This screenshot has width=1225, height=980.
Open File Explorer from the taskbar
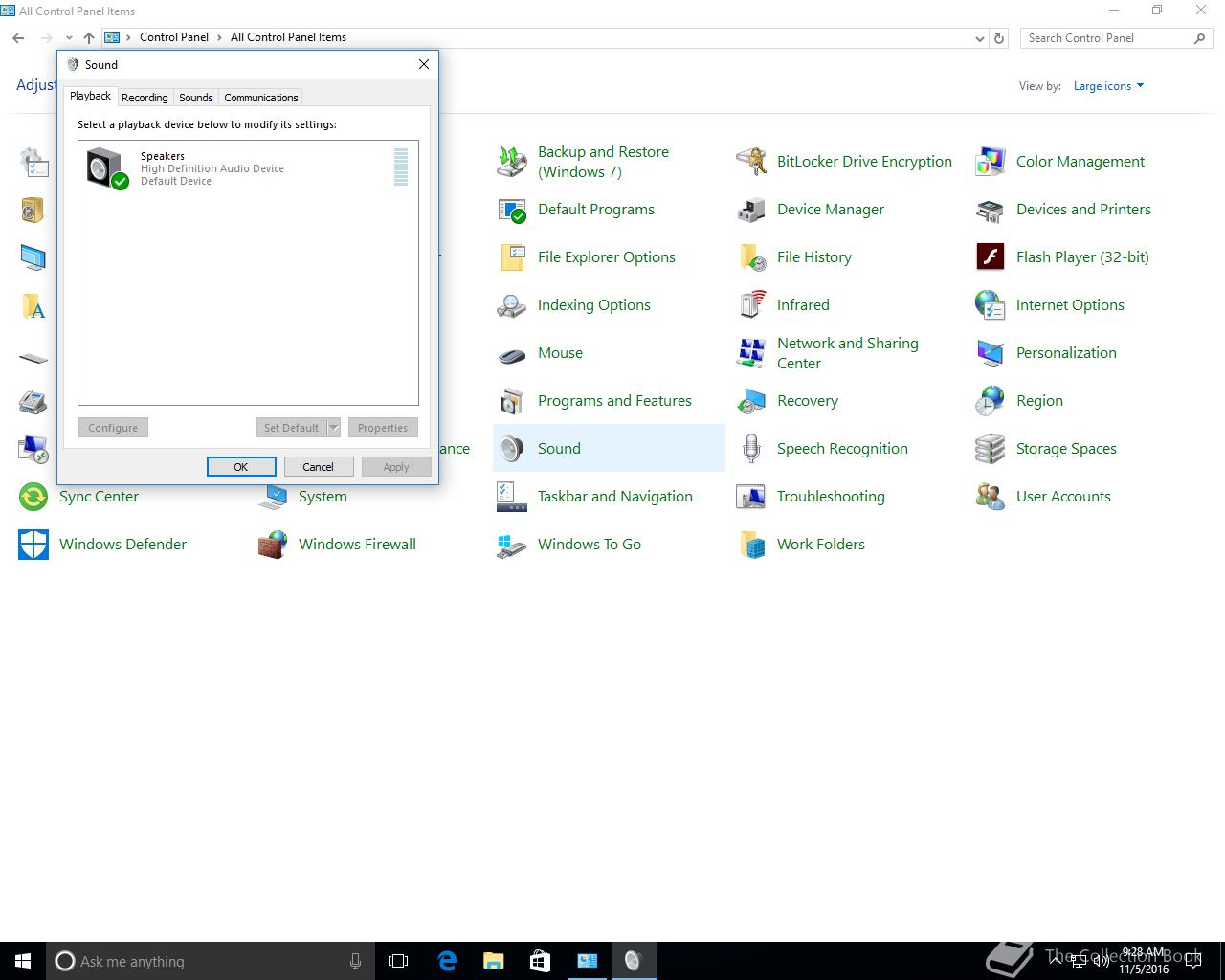493,961
